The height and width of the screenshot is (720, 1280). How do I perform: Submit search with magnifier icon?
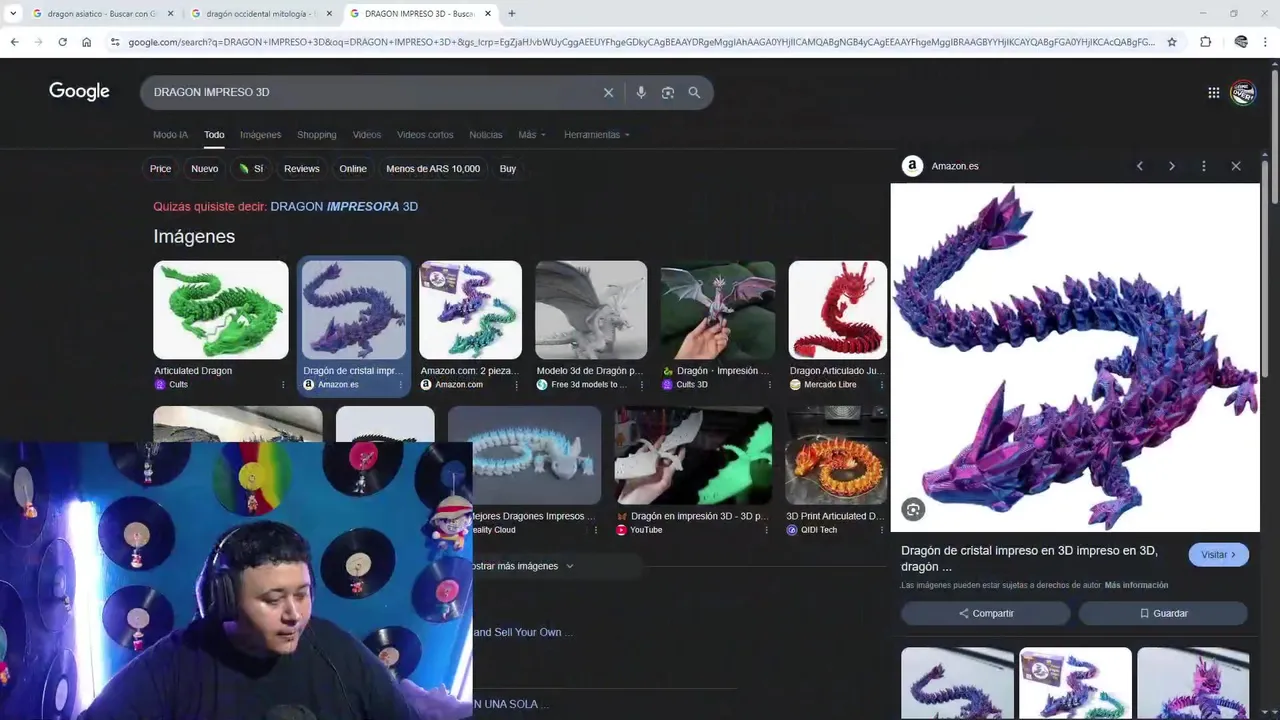(694, 92)
